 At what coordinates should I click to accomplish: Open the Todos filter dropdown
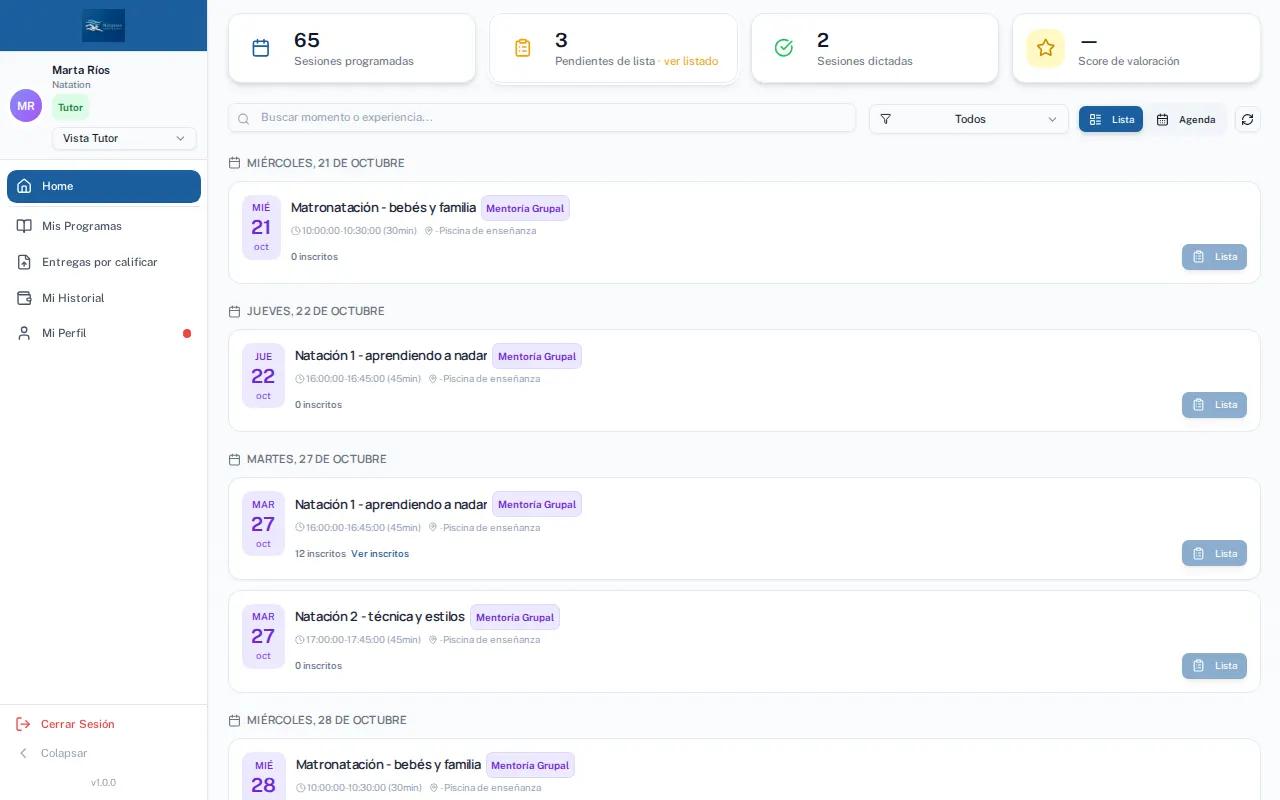point(969,119)
